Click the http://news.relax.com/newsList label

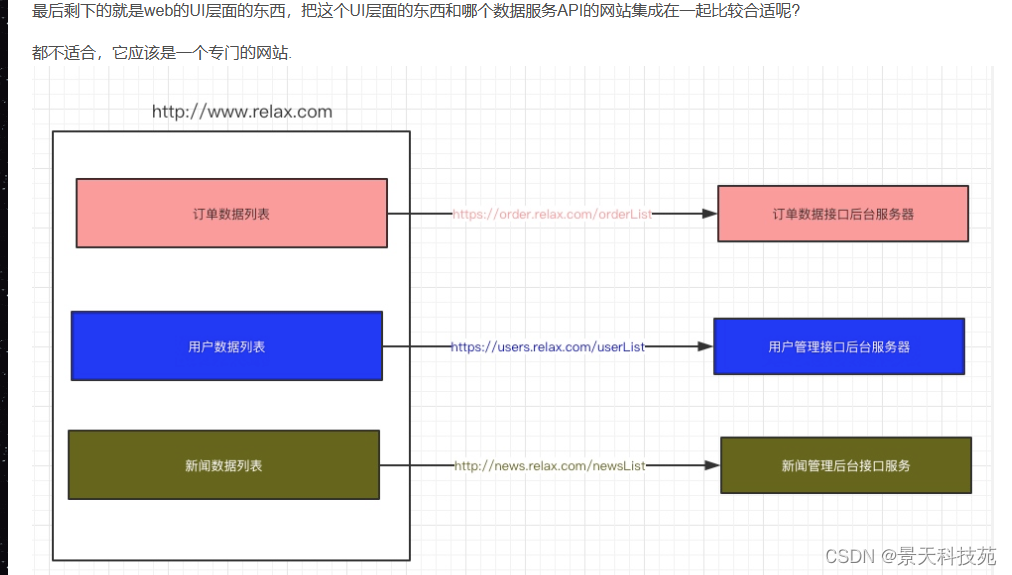click(550, 465)
